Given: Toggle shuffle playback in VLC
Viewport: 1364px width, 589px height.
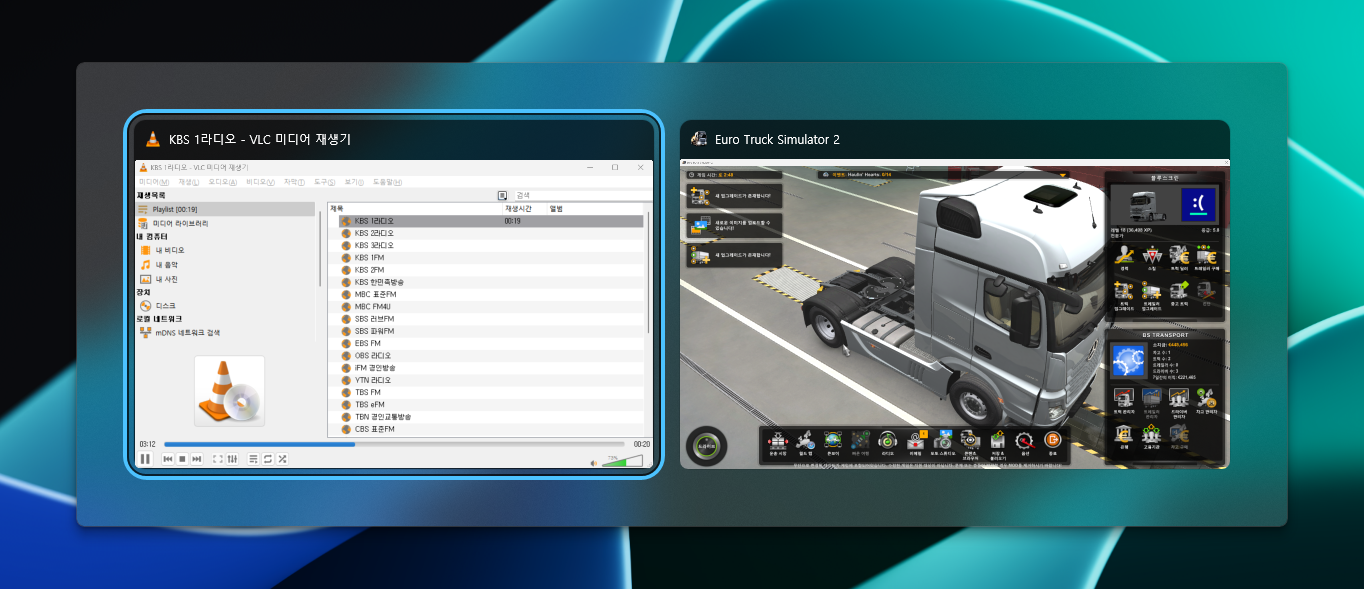Looking at the screenshot, I should pos(282,459).
